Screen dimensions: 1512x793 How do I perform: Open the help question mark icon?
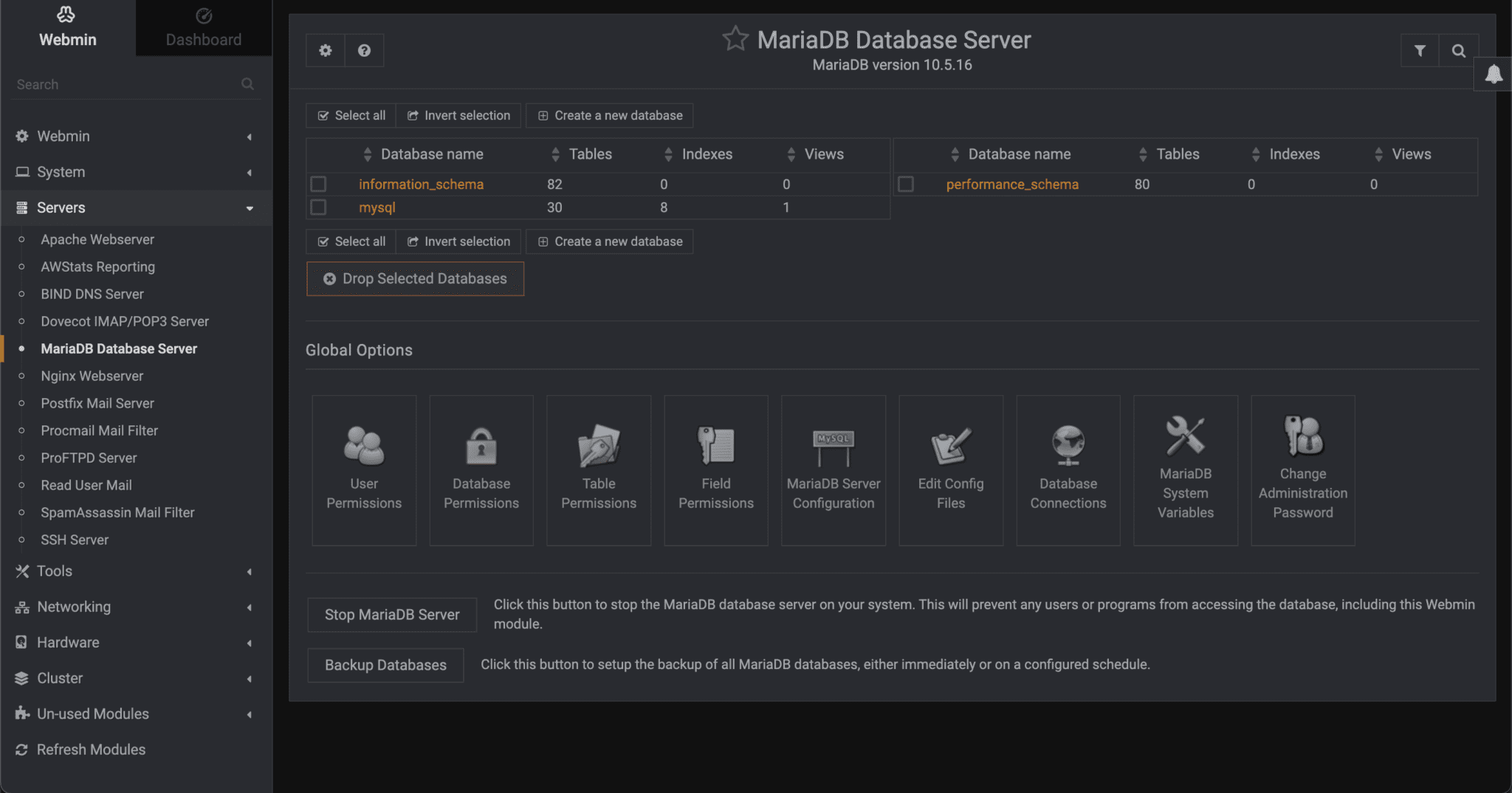click(x=364, y=50)
